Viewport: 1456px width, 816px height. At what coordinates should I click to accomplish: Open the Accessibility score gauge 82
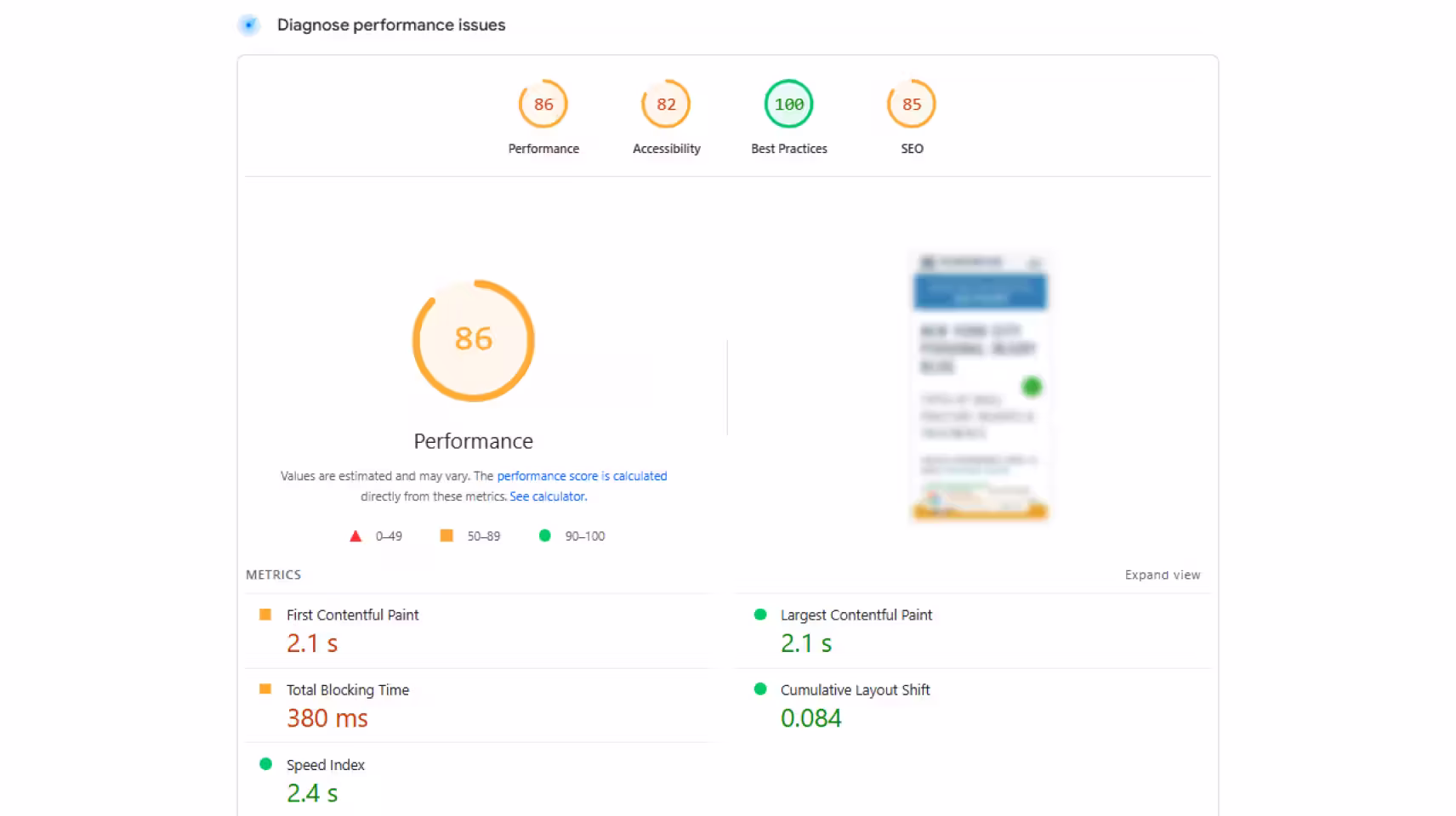(666, 104)
